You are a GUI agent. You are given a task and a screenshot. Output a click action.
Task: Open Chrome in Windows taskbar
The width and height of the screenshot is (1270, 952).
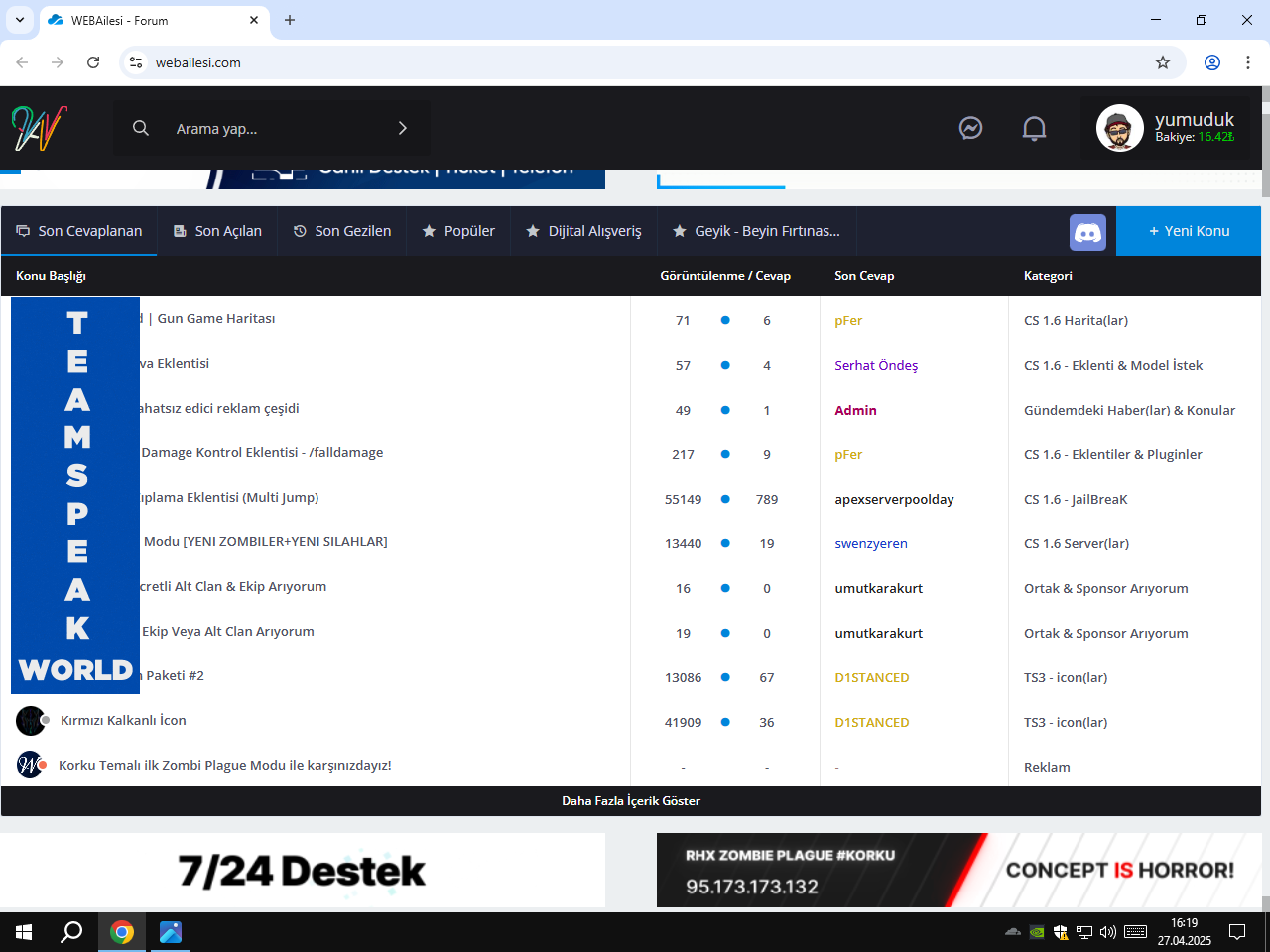122,932
